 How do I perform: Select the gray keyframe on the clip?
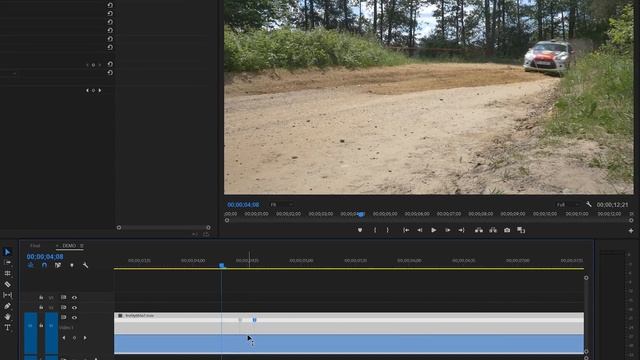[x=240, y=320]
